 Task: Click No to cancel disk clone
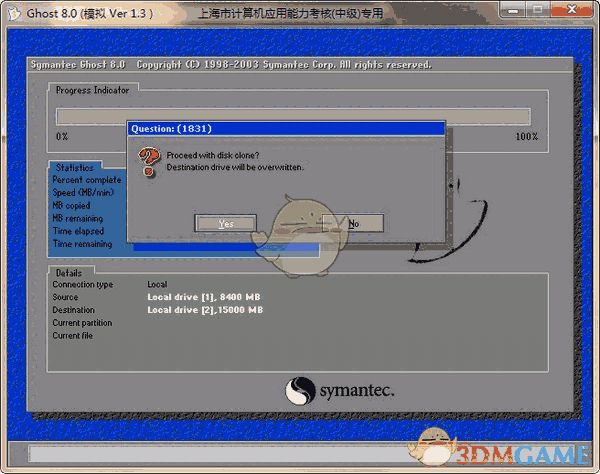pos(353,223)
